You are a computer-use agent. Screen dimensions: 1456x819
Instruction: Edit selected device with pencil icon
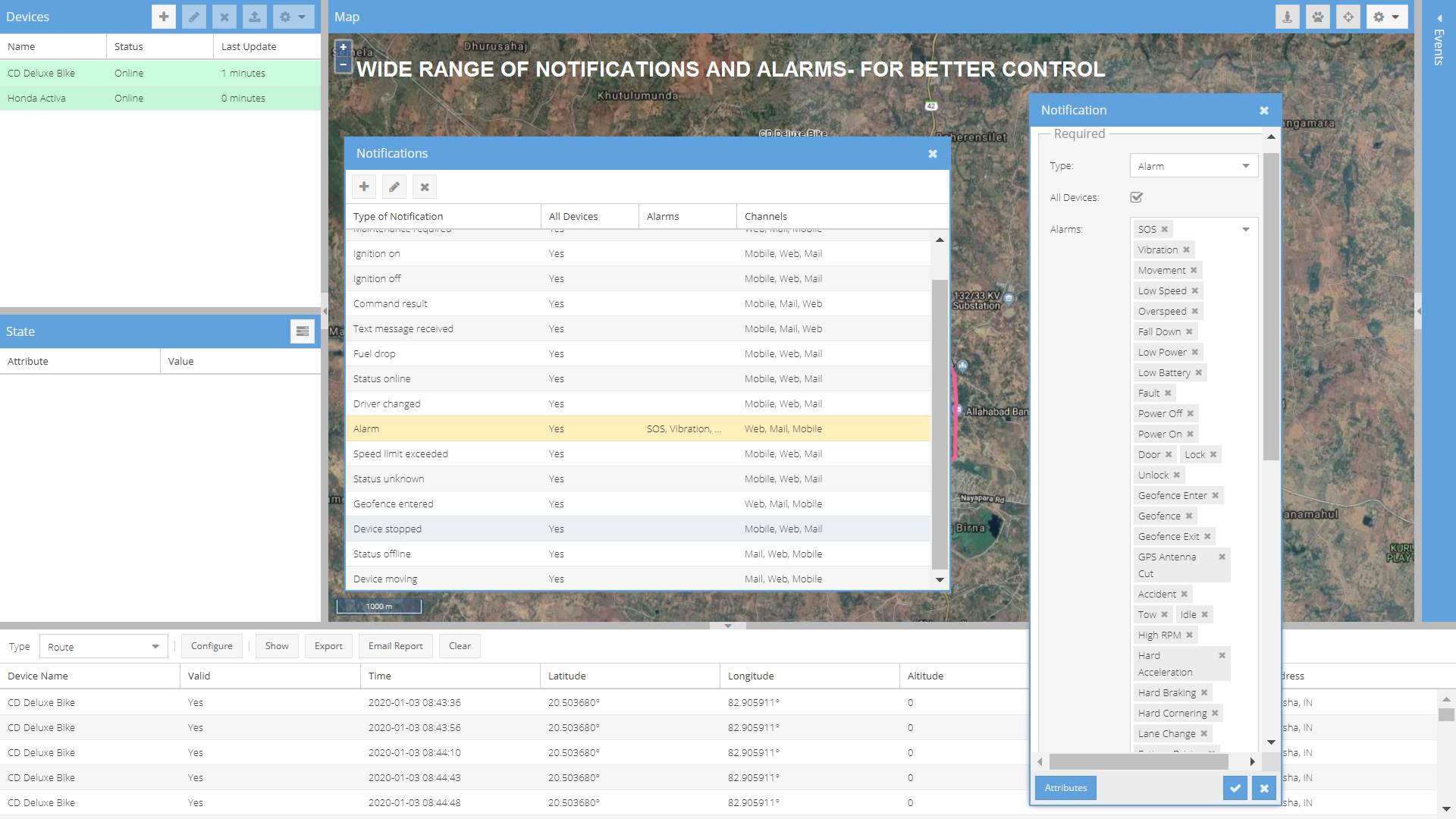point(194,17)
